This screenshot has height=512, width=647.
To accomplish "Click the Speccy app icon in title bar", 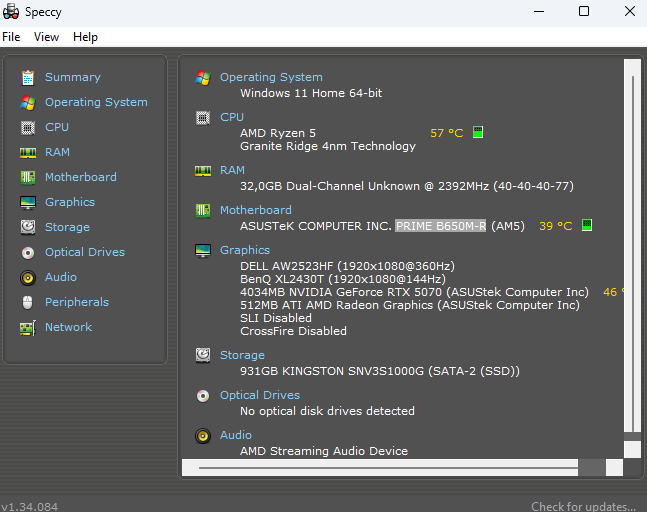I will point(11,12).
